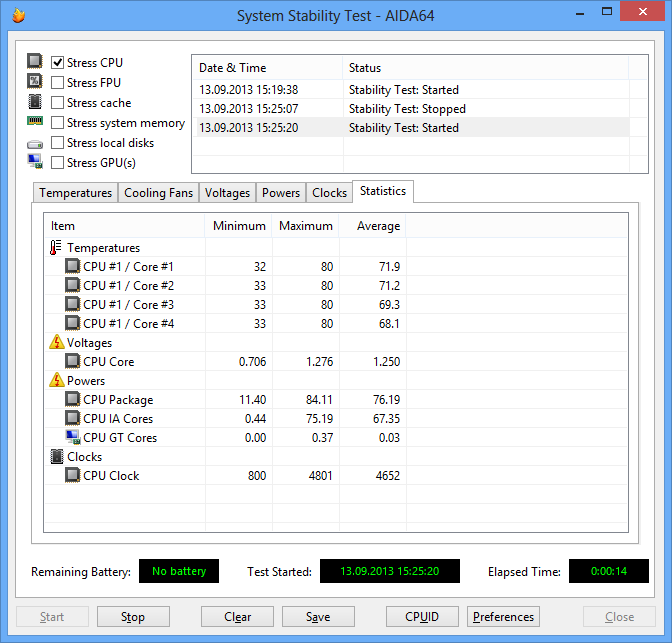This screenshot has width=672, height=643.
Task: Click the Maximum column header
Action: point(306,226)
